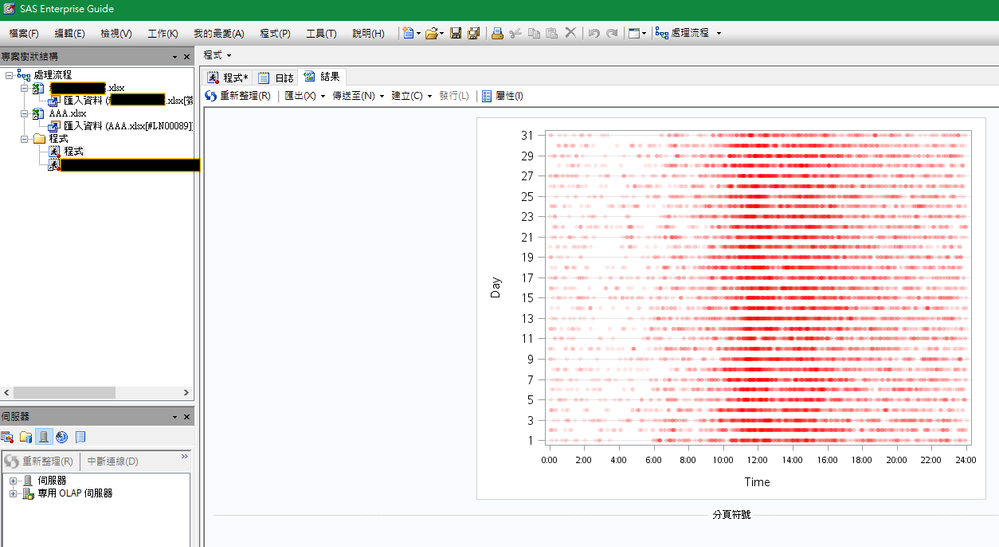Screen dimensions: 999x547
Task: Click the 處理流程 process flow toolbar button
Action: [682, 33]
